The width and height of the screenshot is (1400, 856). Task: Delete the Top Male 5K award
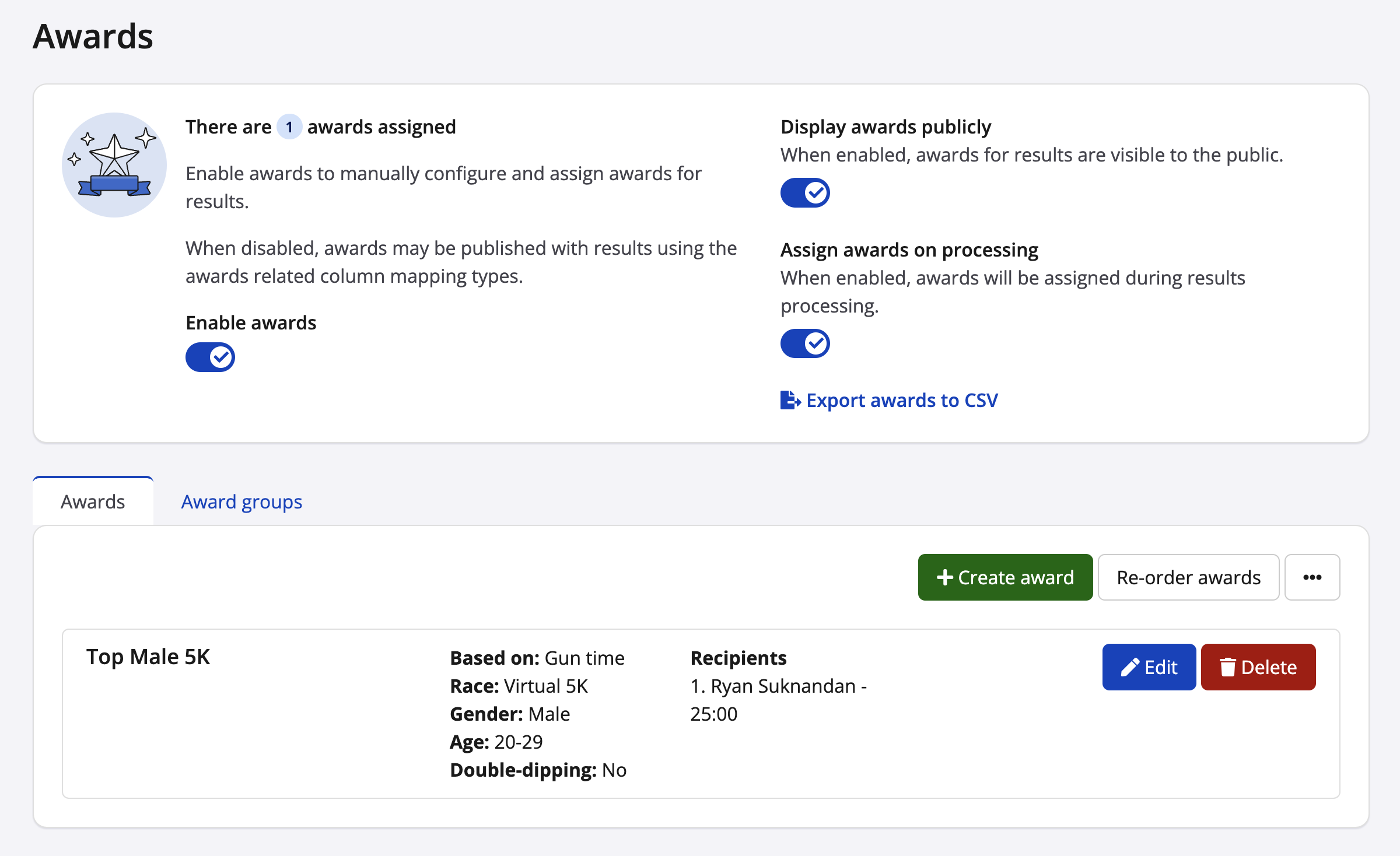click(1258, 667)
